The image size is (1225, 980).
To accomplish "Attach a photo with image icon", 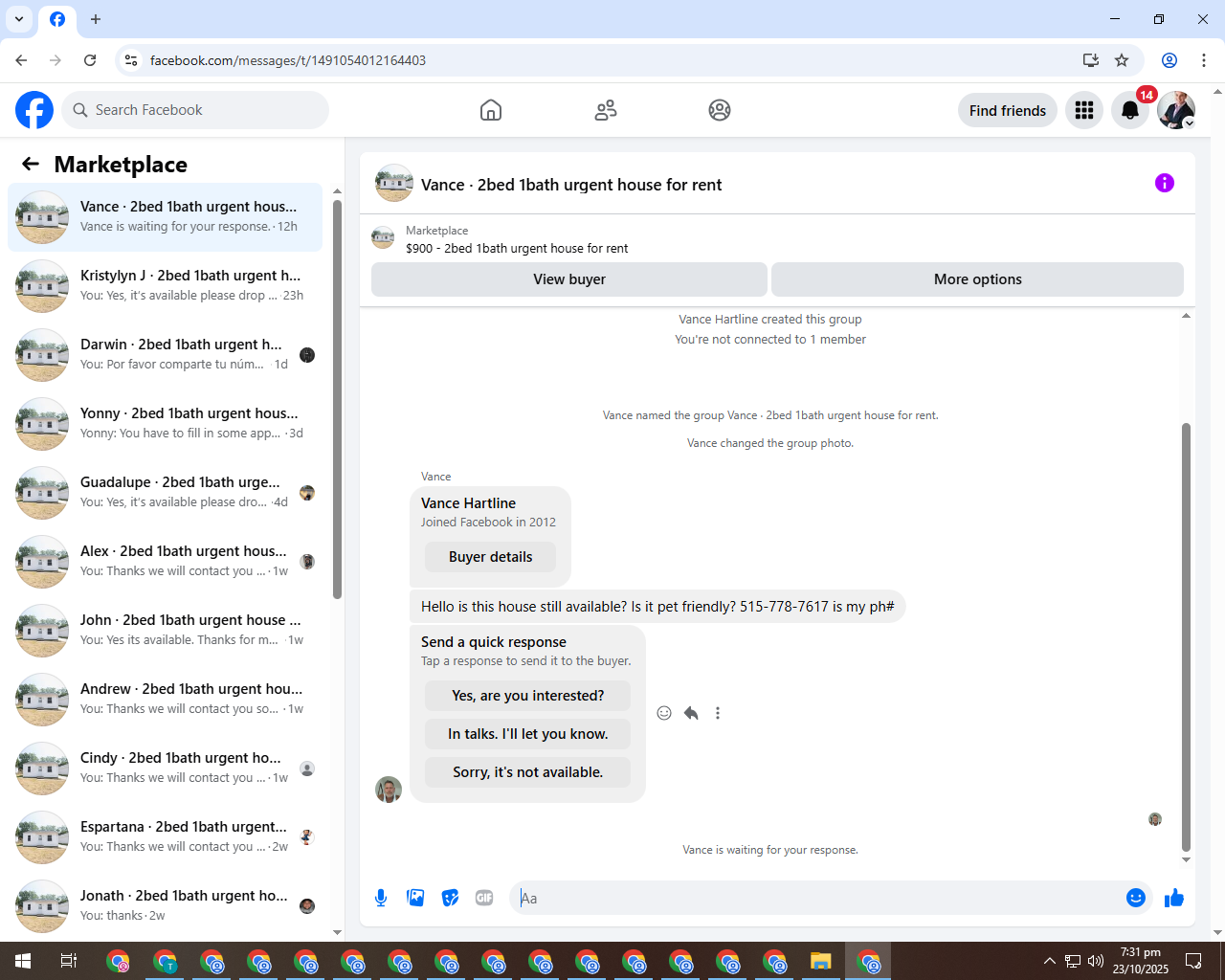I will pyautogui.click(x=415, y=898).
